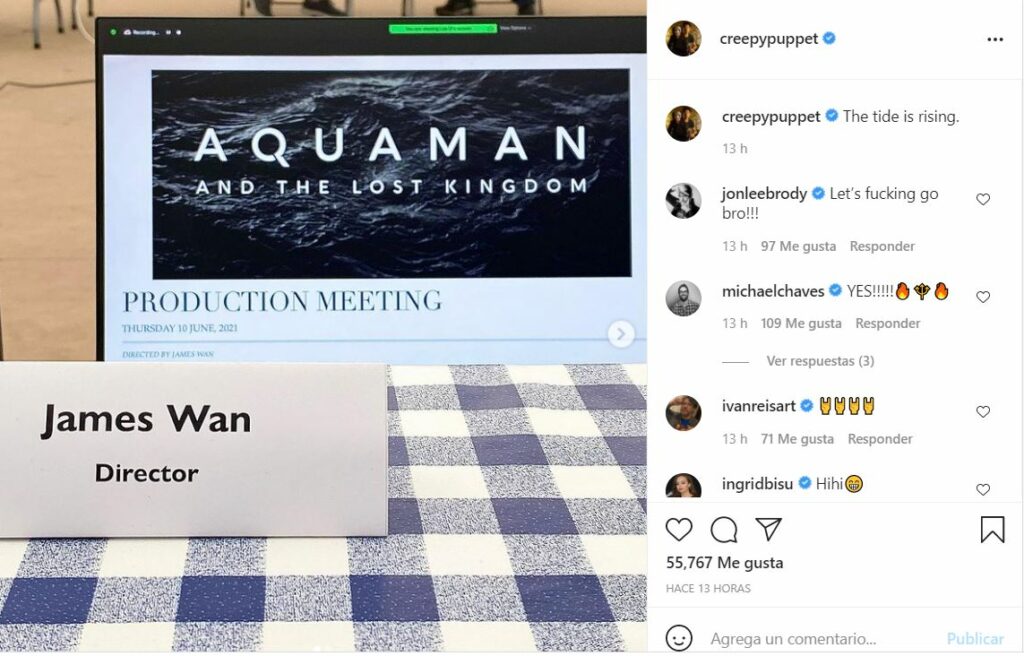Expand Ver respuestas (3) replies
Screen dimensions: 1024x656
click(820, 361)
